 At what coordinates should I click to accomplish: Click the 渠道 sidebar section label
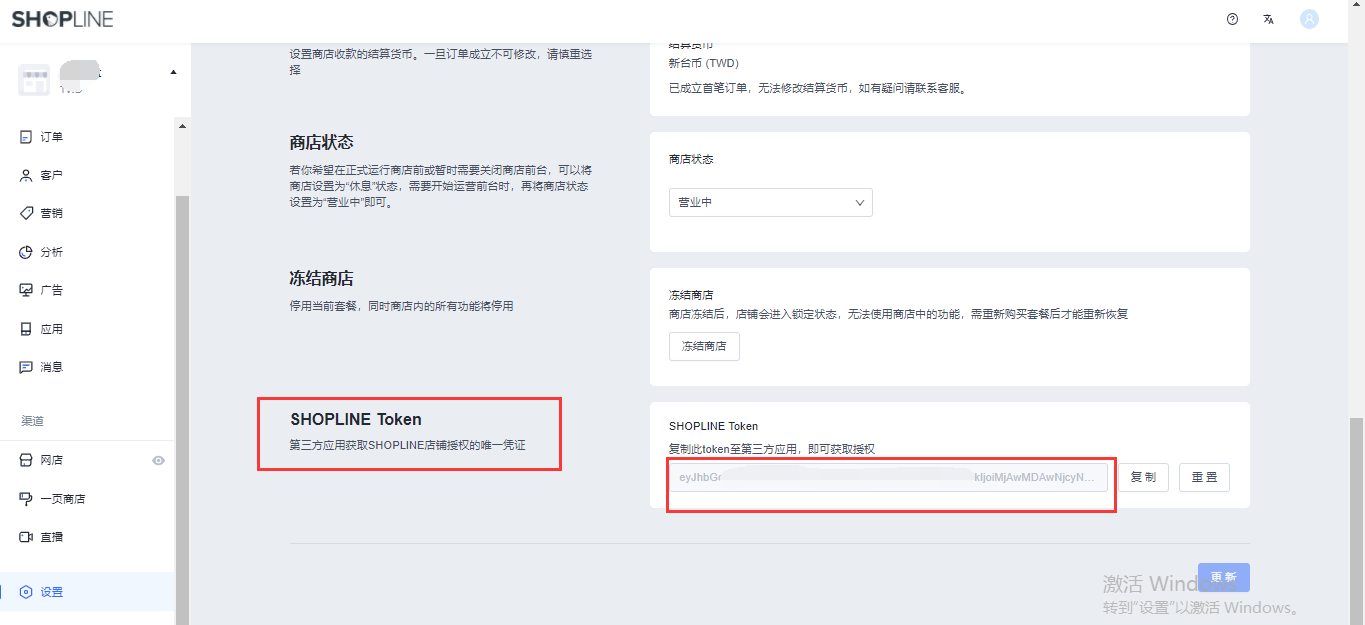tap(33, 421)
